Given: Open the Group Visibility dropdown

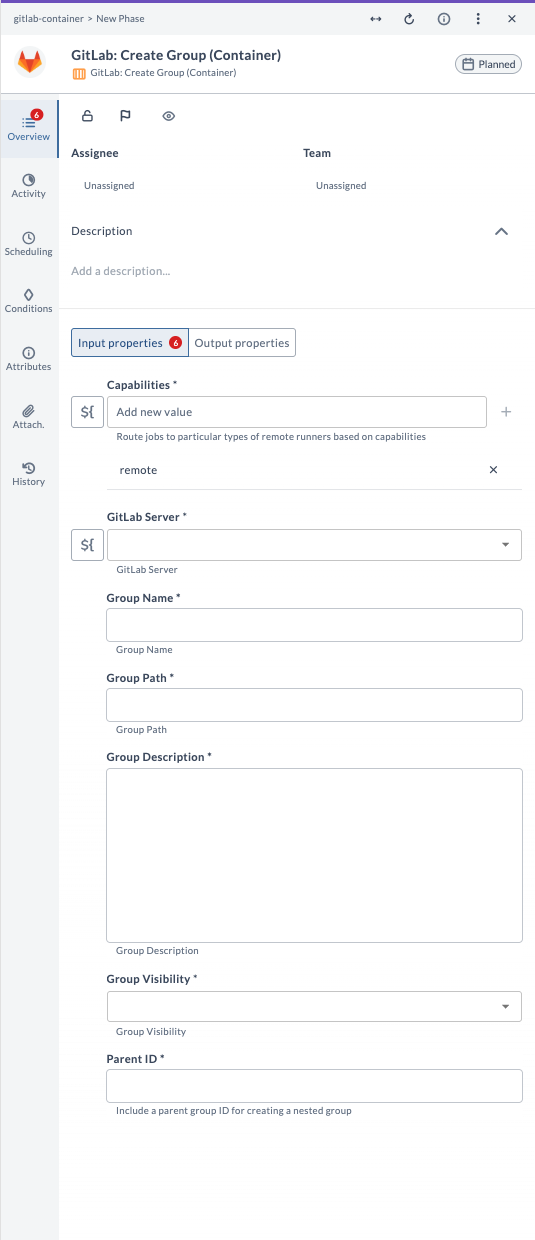Looking at the screenshot, I should [x=314, y=1006].
